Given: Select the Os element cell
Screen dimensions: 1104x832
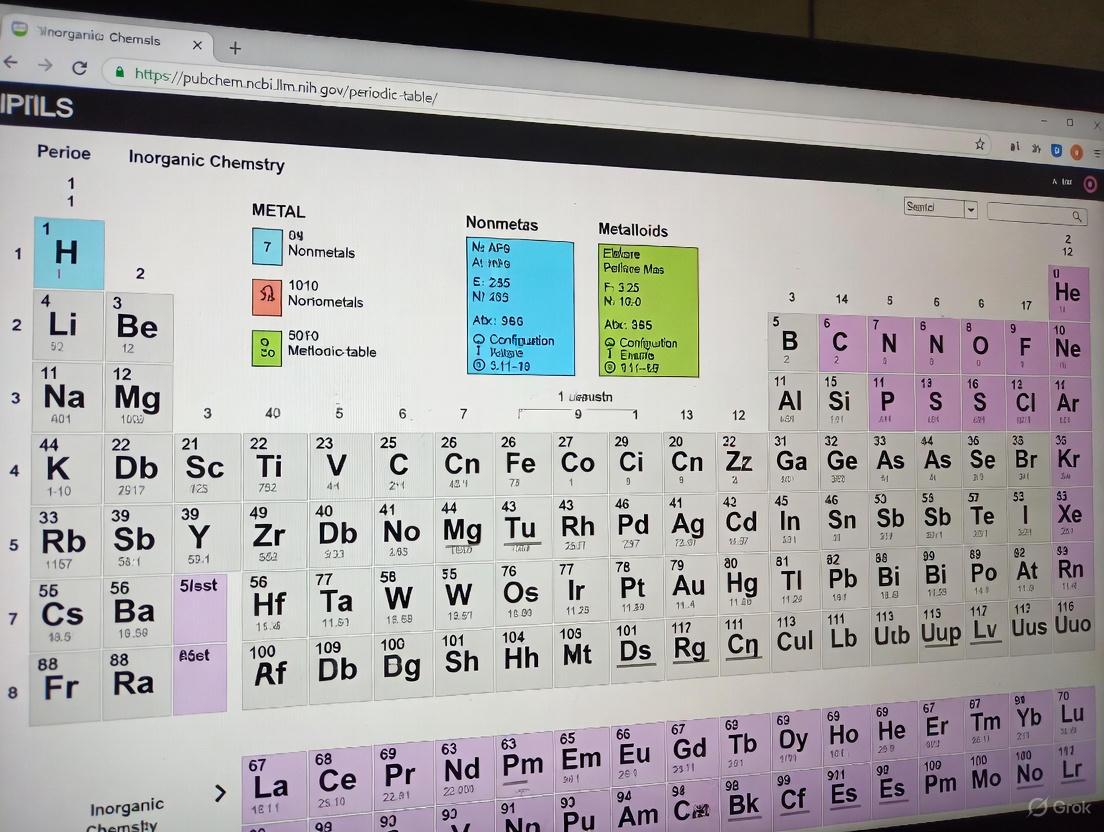Looking at the screenshot, I should [522, 593].
